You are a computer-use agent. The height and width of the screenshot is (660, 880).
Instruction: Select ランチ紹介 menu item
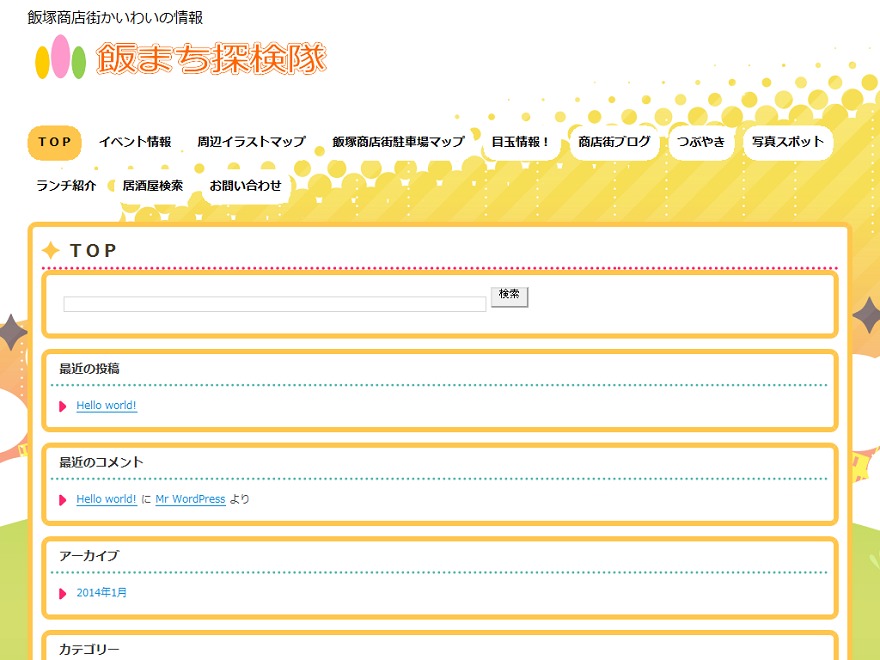(x=66, y=186)
